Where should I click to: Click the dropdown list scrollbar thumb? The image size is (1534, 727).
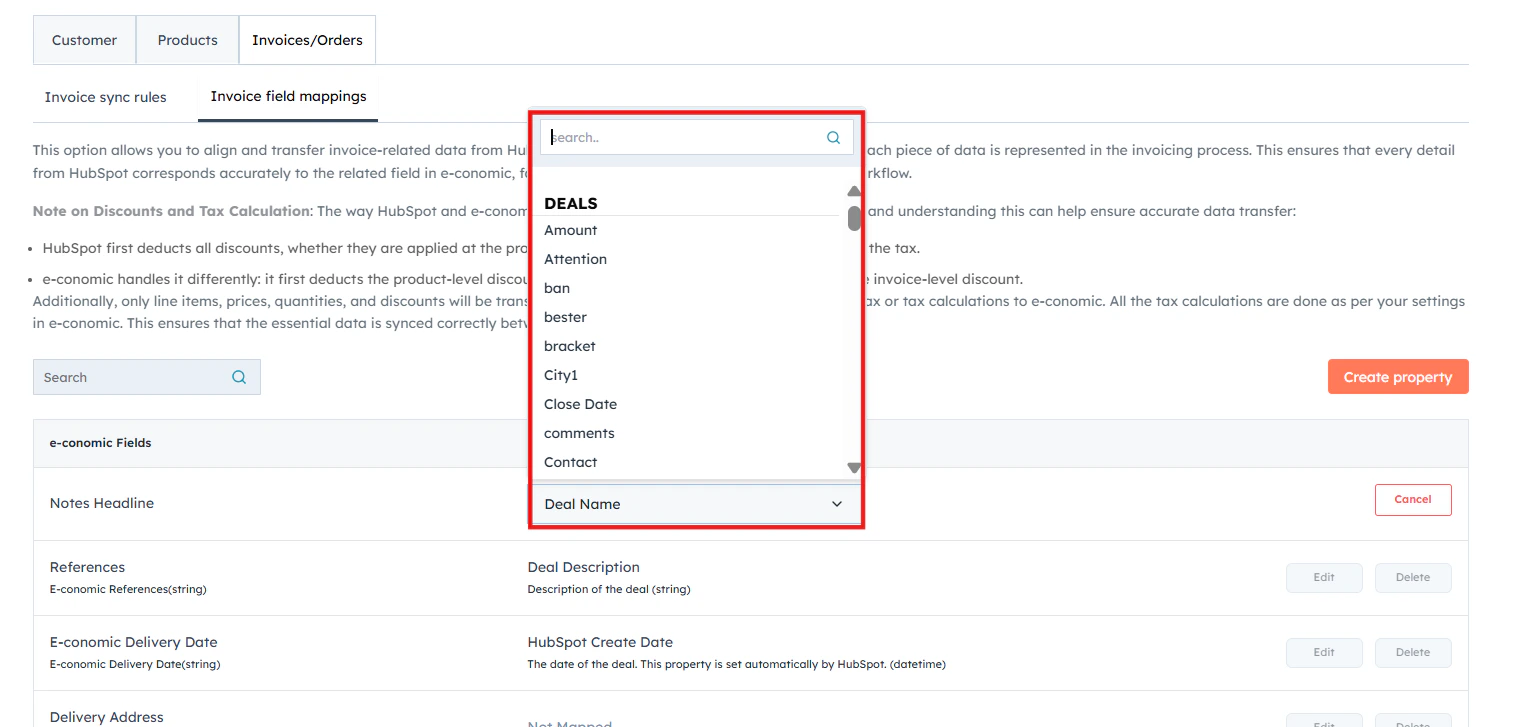click(x=854, y=218)
